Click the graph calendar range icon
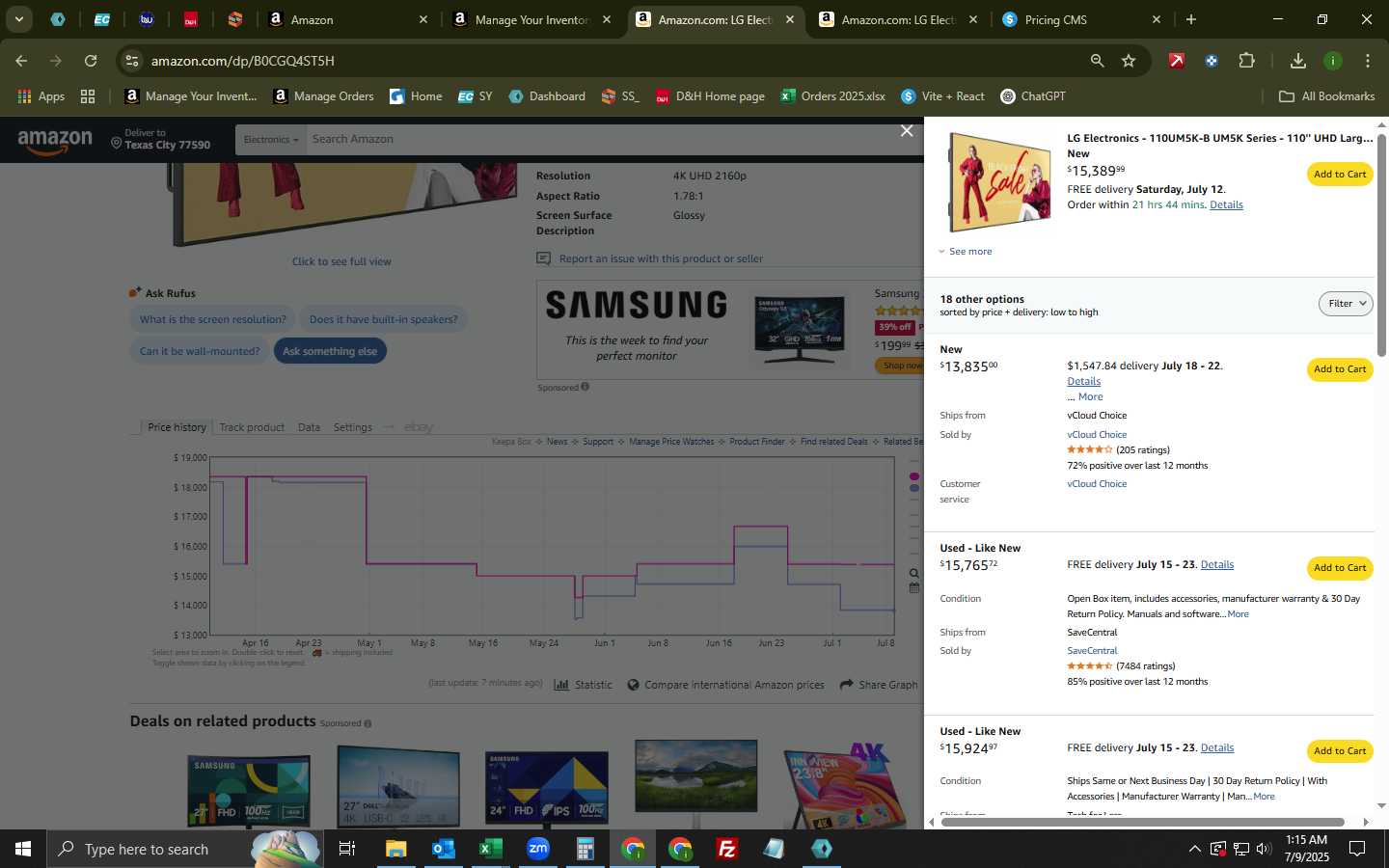Image resolution: width=1389 pixels, height=868 pixels. (914, 587)
